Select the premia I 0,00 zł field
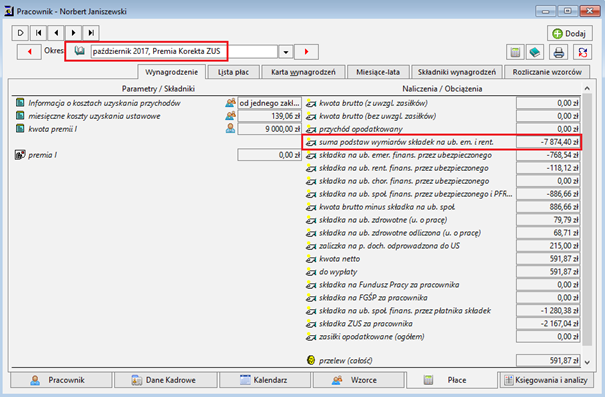Screen dimensions: 605x397 pos(269,155)
